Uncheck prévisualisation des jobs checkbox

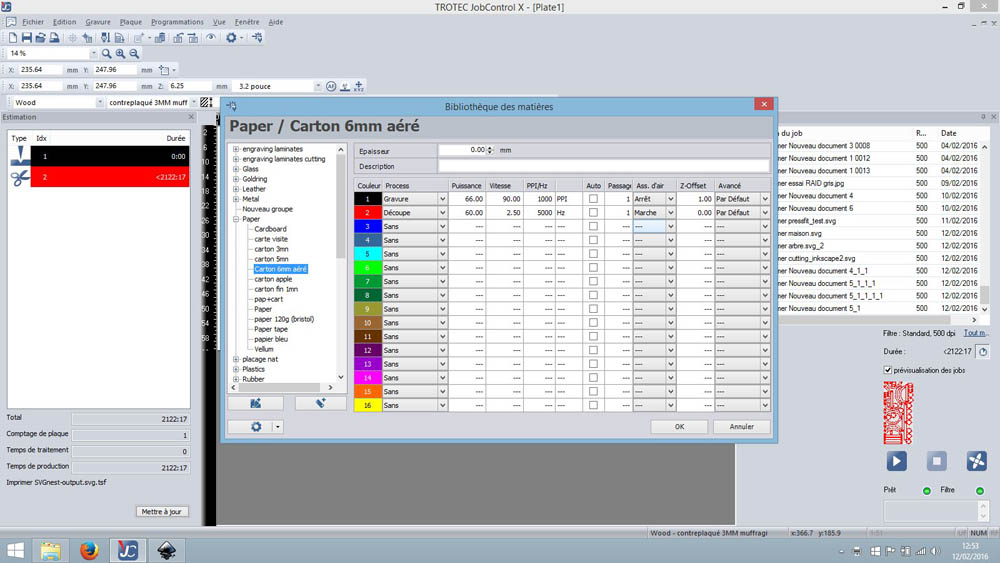888,370
